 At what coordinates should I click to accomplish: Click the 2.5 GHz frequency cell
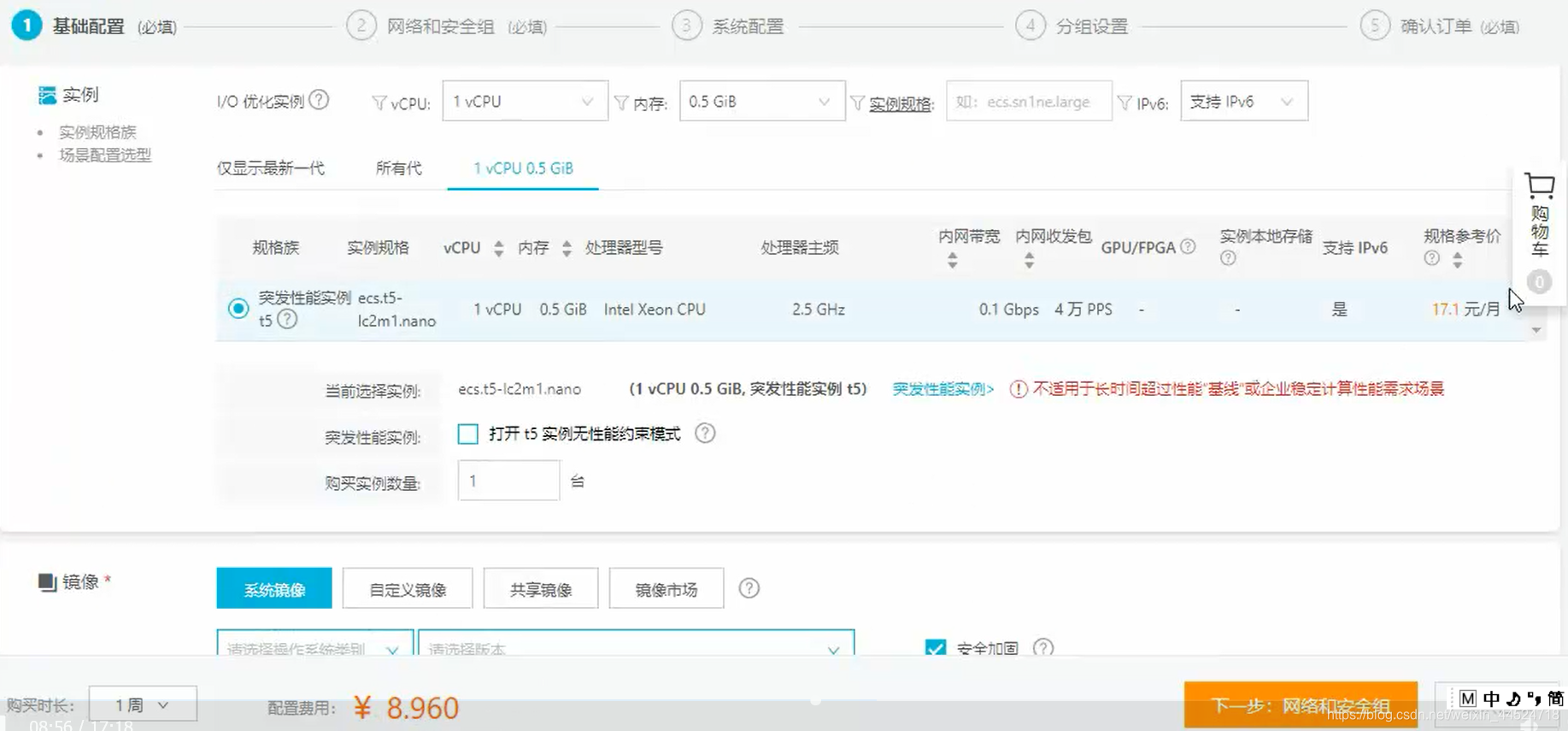818,309
